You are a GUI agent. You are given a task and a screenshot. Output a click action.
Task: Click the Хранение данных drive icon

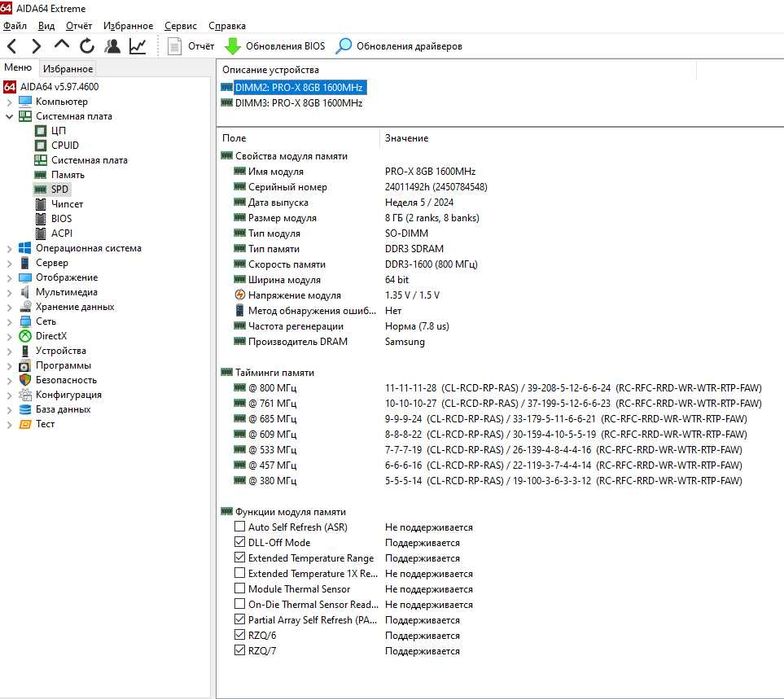25,306
